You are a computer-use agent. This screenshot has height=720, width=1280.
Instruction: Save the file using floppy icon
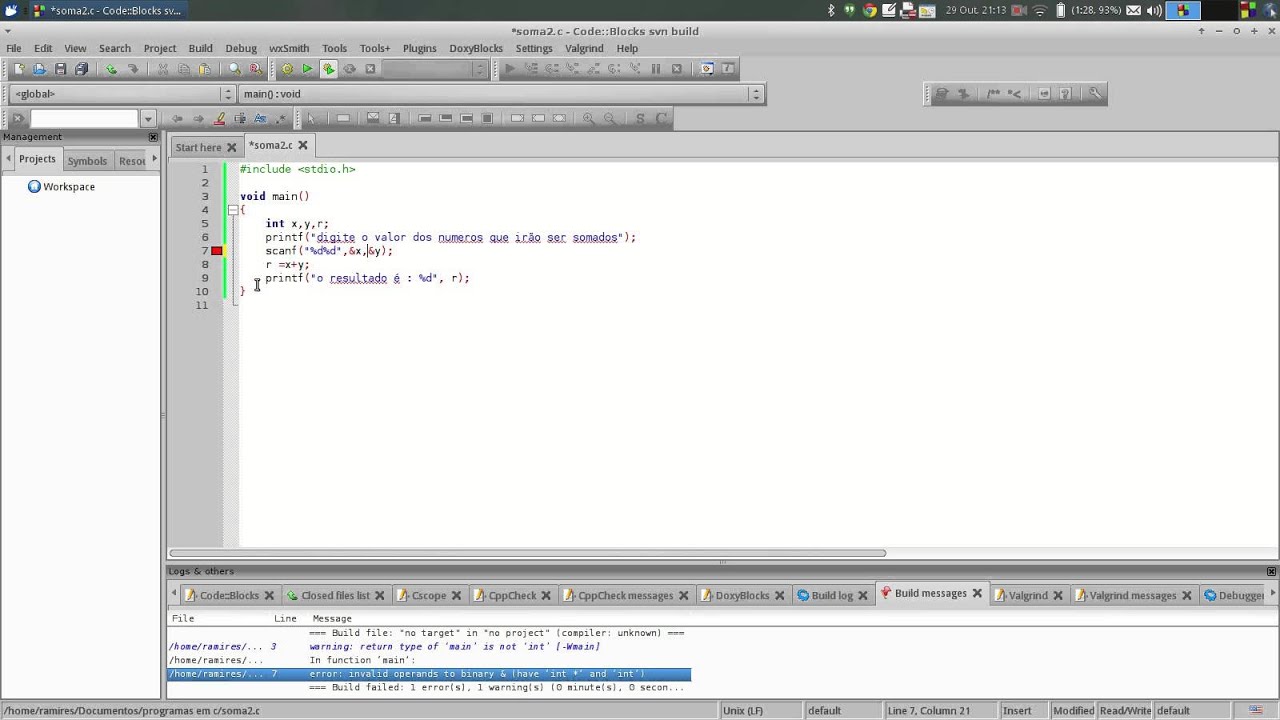coord(61,69)
